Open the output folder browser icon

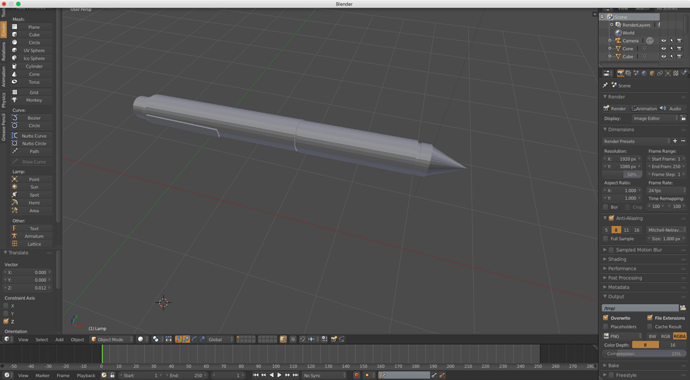(x=683, y=308)
